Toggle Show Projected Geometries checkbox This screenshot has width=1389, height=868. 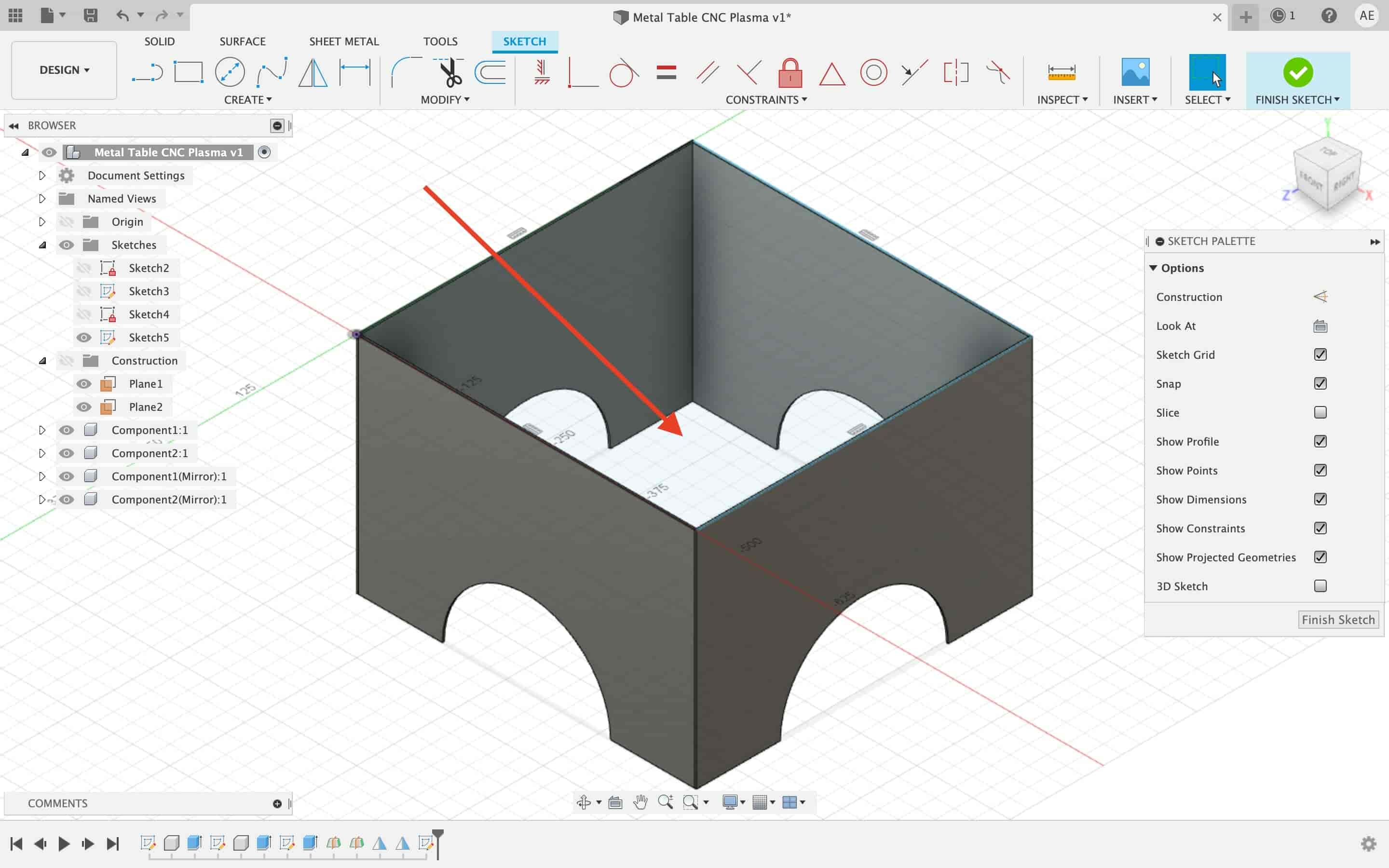[1320, 557]
